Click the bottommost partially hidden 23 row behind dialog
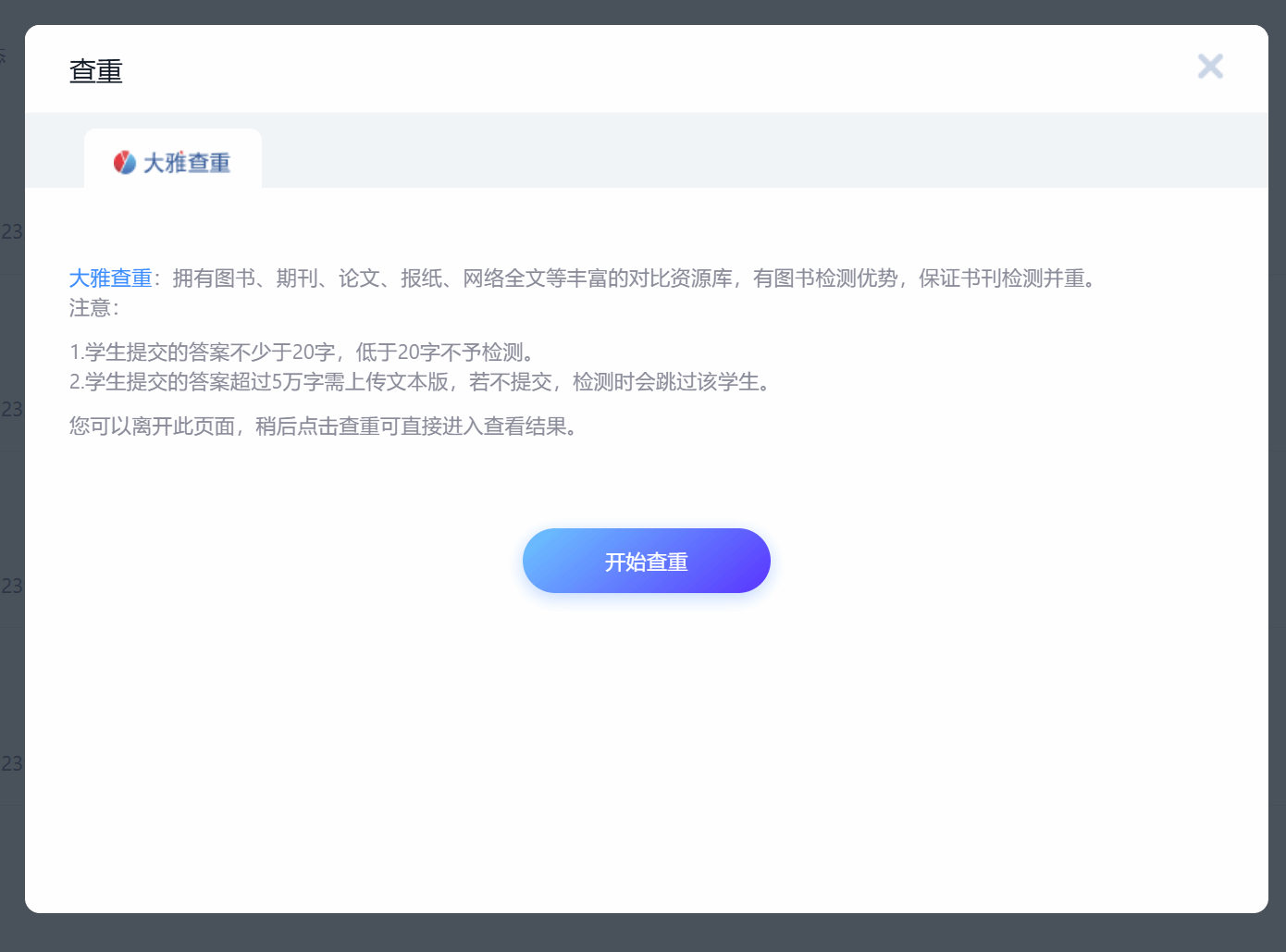This screenshot has height=952, width=1286. pyautogui.click(x=11, y=764)
